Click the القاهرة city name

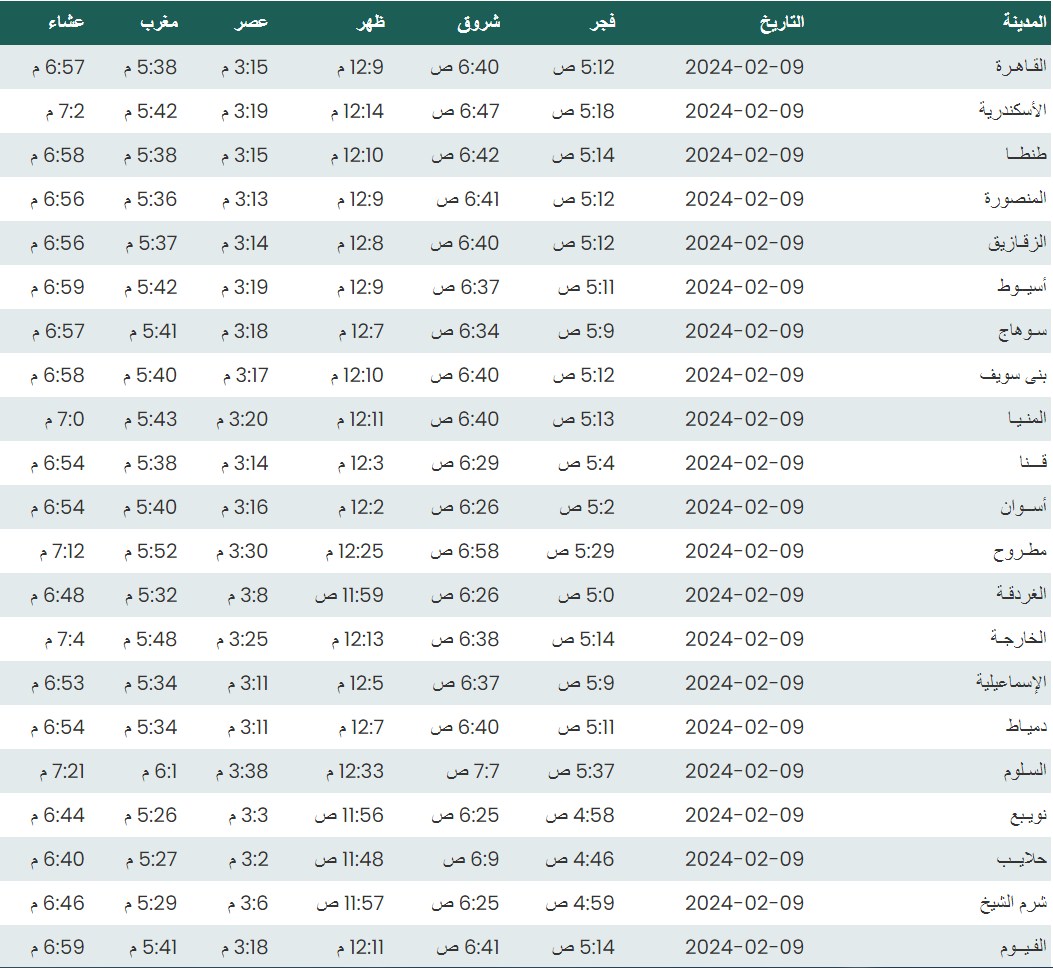pos(1020,67)
